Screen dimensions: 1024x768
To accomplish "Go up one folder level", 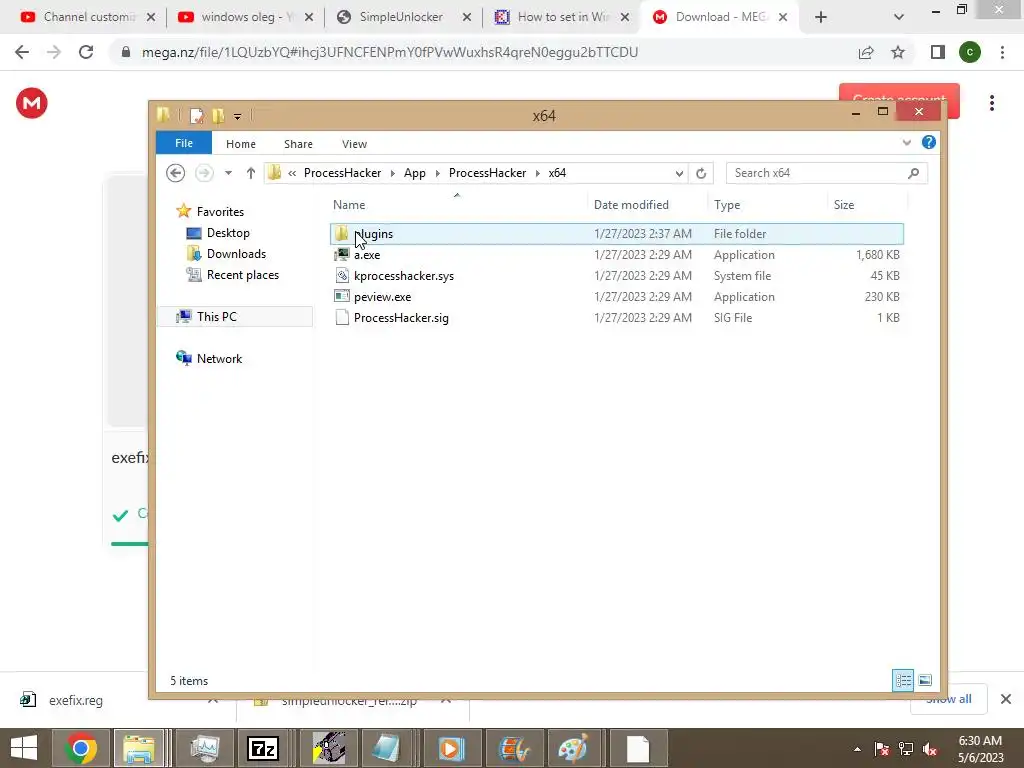I will coord(251,173).
